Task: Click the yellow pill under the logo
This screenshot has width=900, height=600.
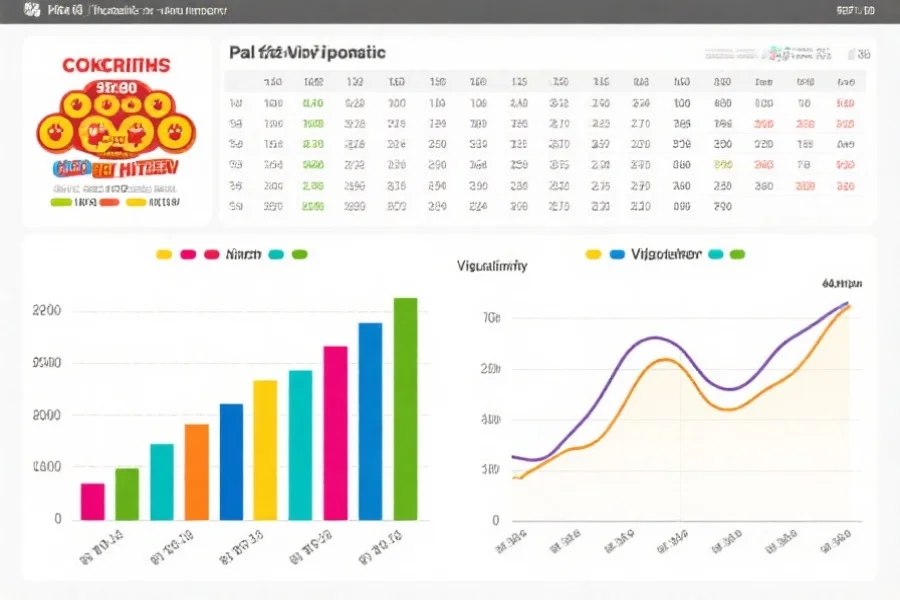Action: click(136, 202)
